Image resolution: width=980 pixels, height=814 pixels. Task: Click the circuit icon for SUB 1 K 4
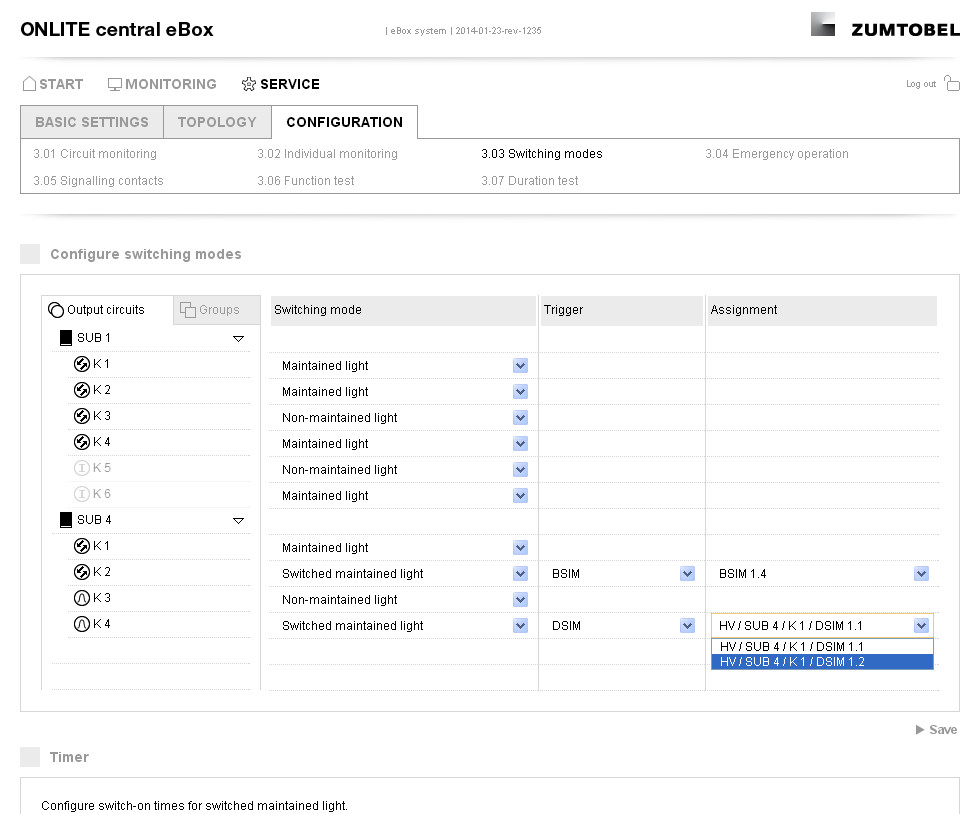pyautogui.click(x=82, y=442)
